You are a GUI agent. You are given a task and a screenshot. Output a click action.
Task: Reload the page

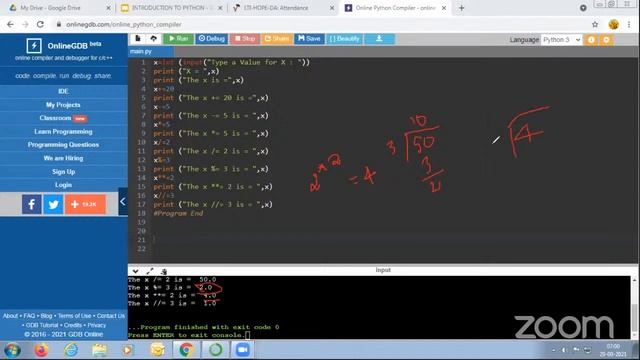coord(40,24)
